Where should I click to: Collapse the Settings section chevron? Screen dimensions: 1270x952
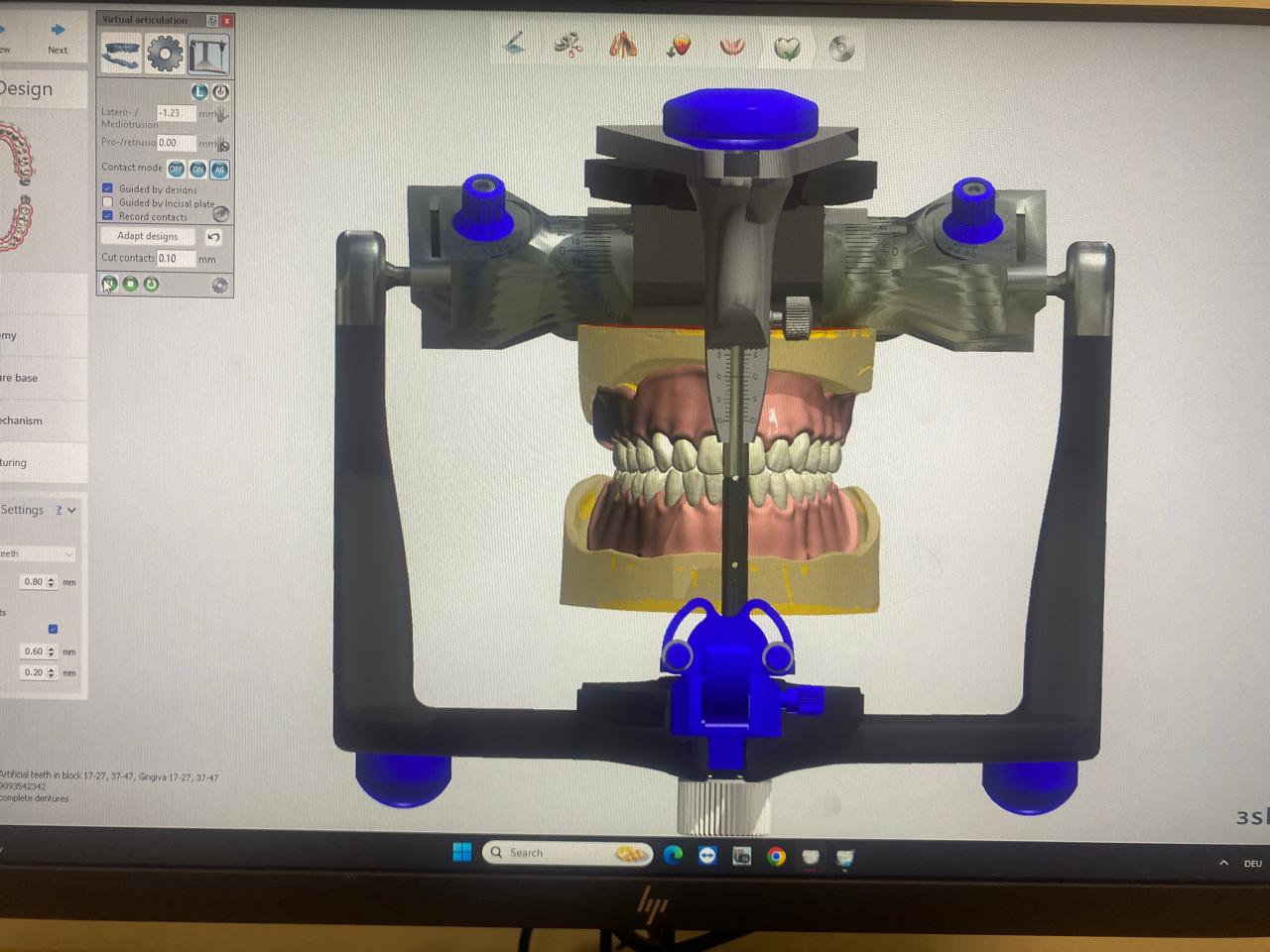(x=72, y=510)
